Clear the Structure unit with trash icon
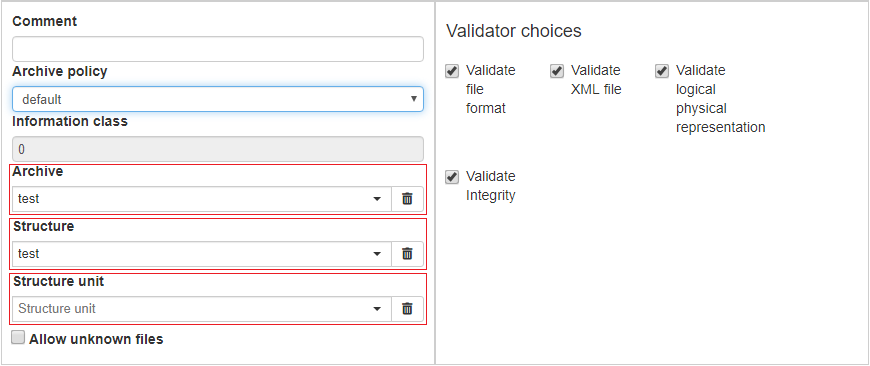870x366 pixels. [x=407, y=308]
